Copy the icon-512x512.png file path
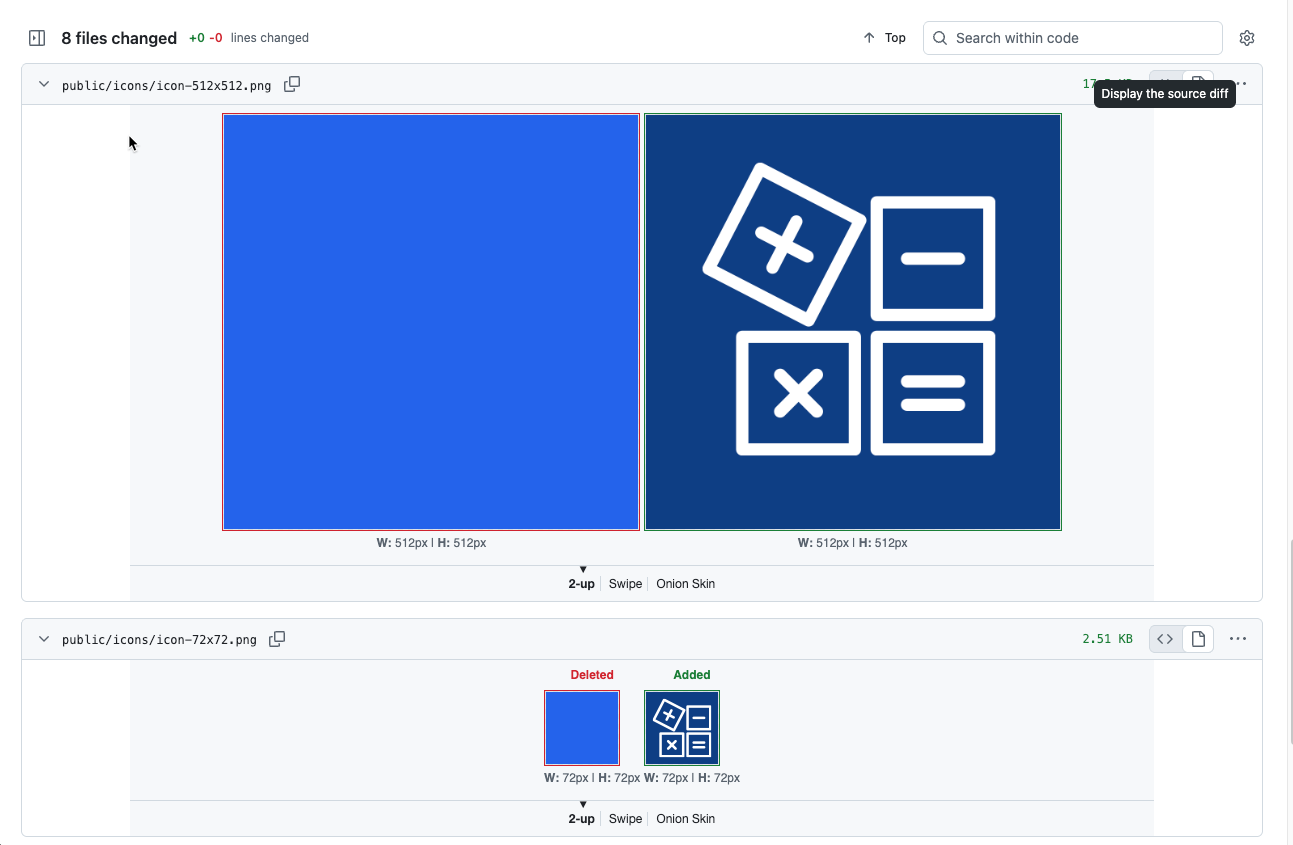 tap(292, 85)
